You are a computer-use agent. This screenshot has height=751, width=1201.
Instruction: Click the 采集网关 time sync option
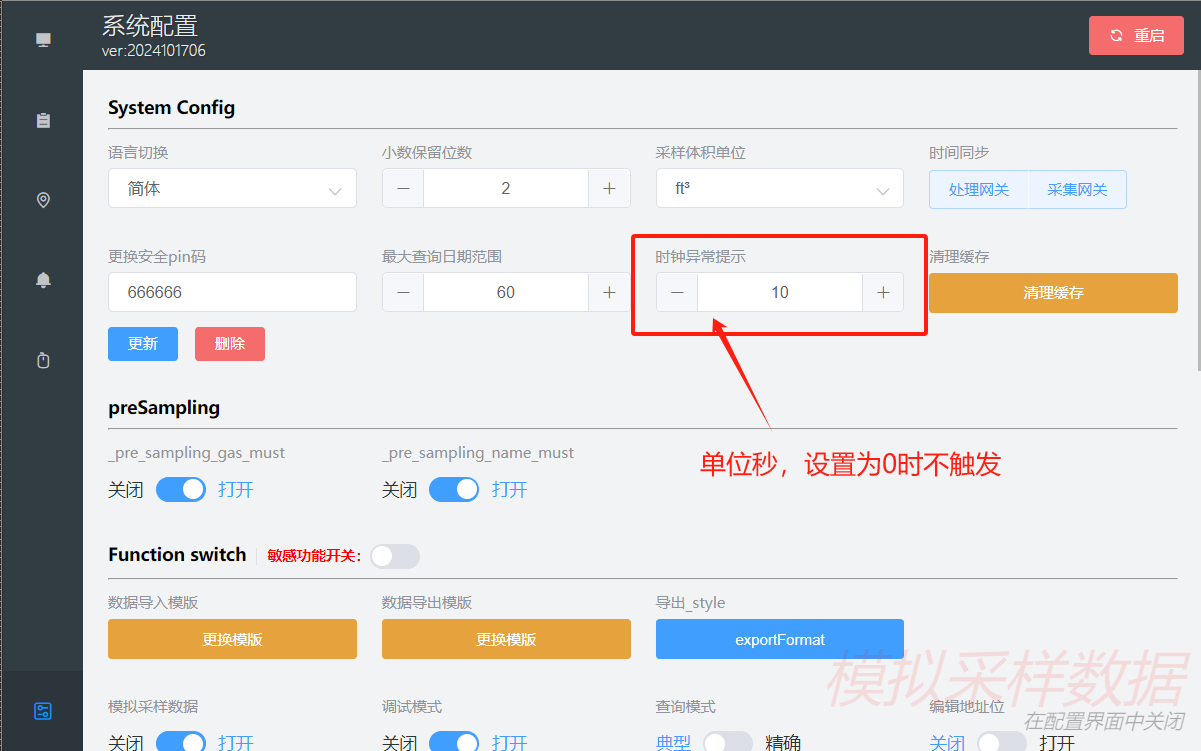point(1077,189)
